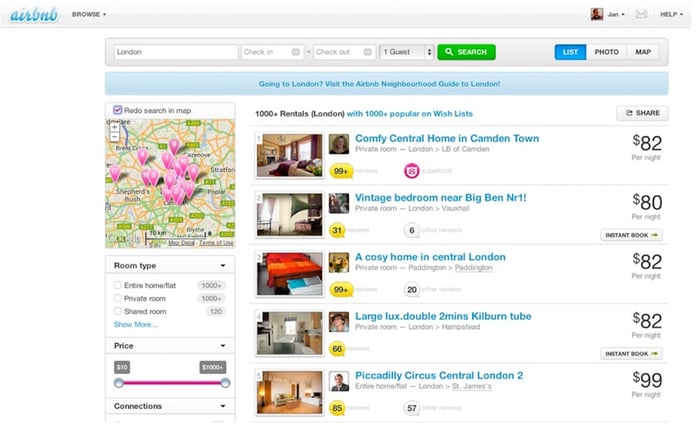Open A cosy home in central London

(430, 257)
